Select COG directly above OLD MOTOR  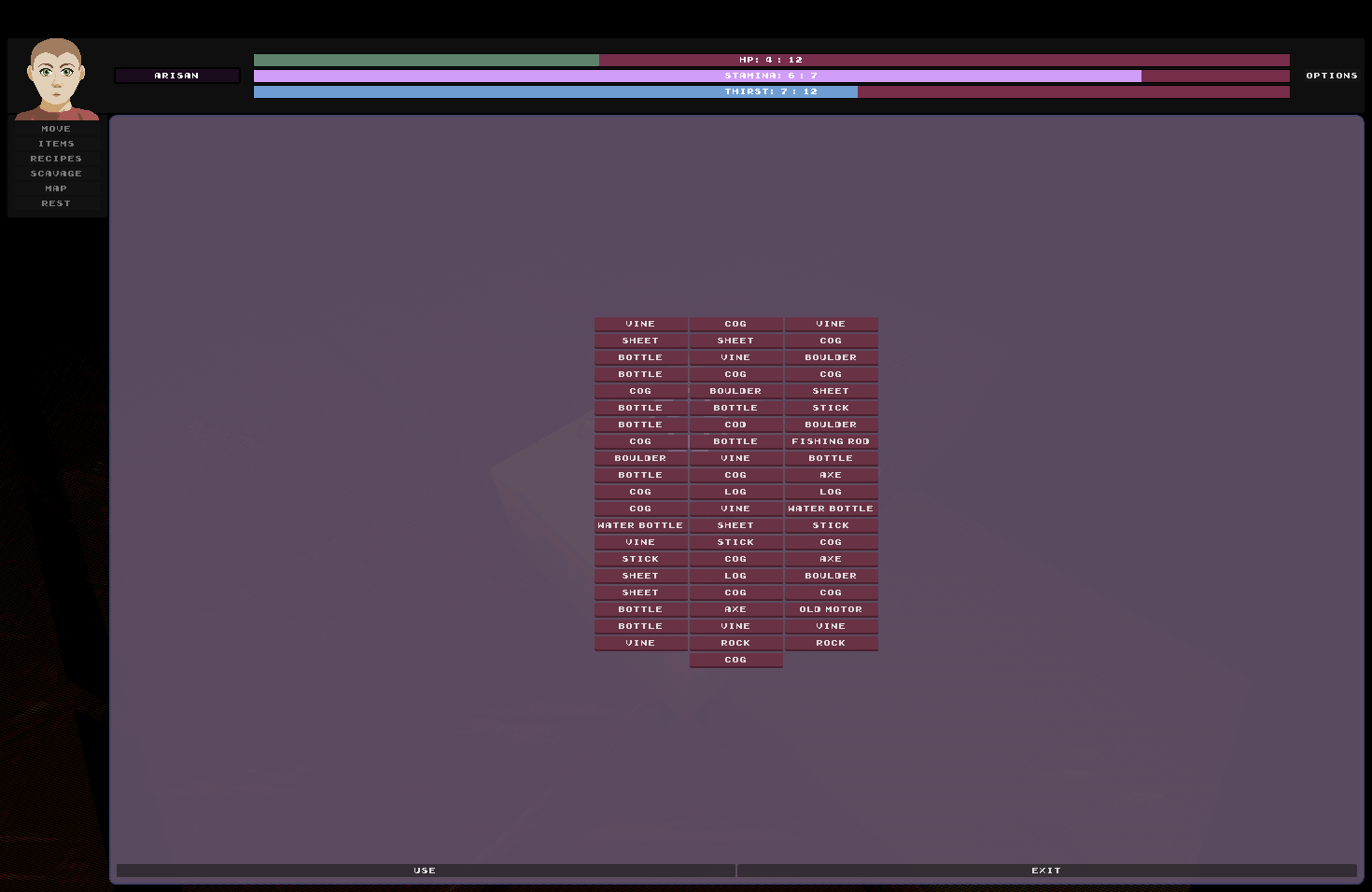tap(831, 592)
